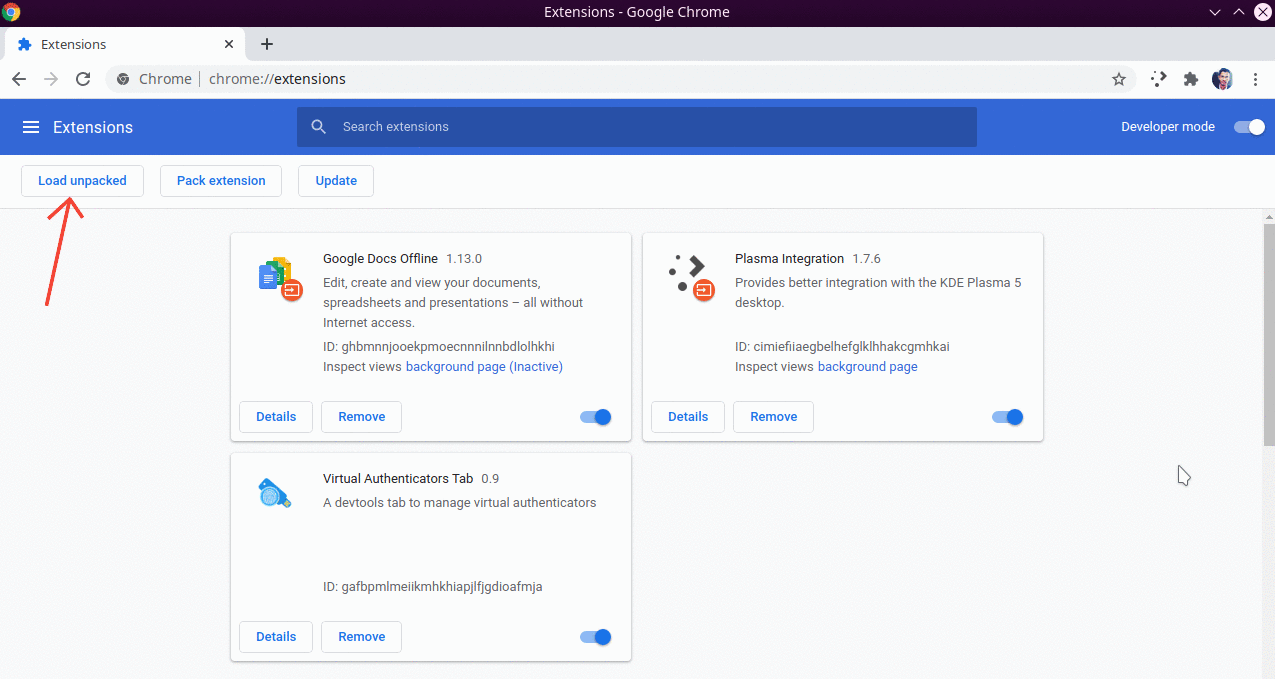Open Details for Plasma Integration

[x=688, y=417]
